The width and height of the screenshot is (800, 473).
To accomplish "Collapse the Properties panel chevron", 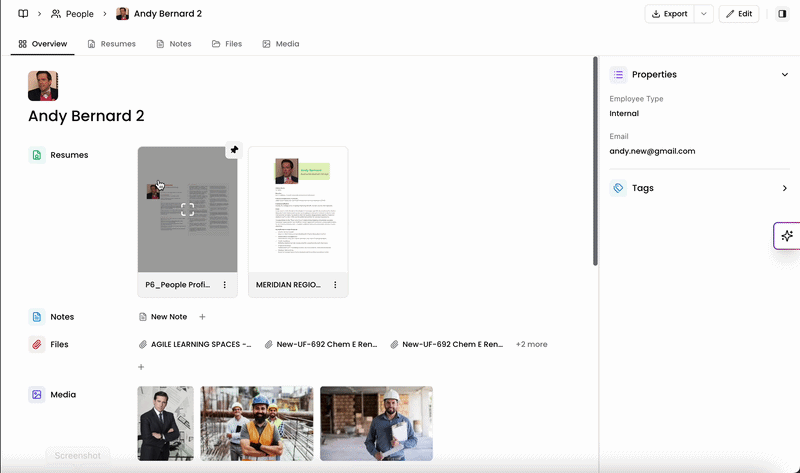I will 785,74.
